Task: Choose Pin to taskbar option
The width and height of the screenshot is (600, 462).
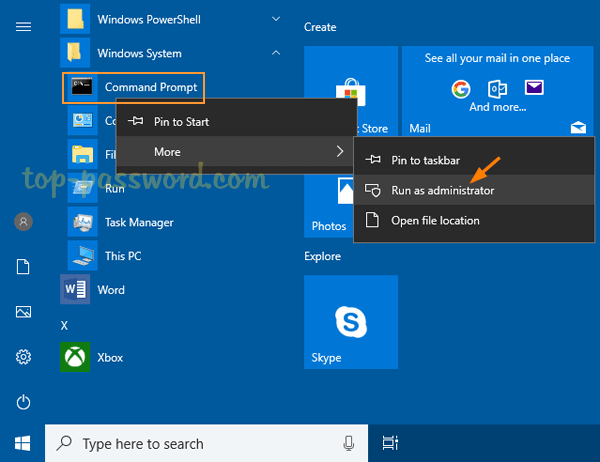Action: [425, 159]
